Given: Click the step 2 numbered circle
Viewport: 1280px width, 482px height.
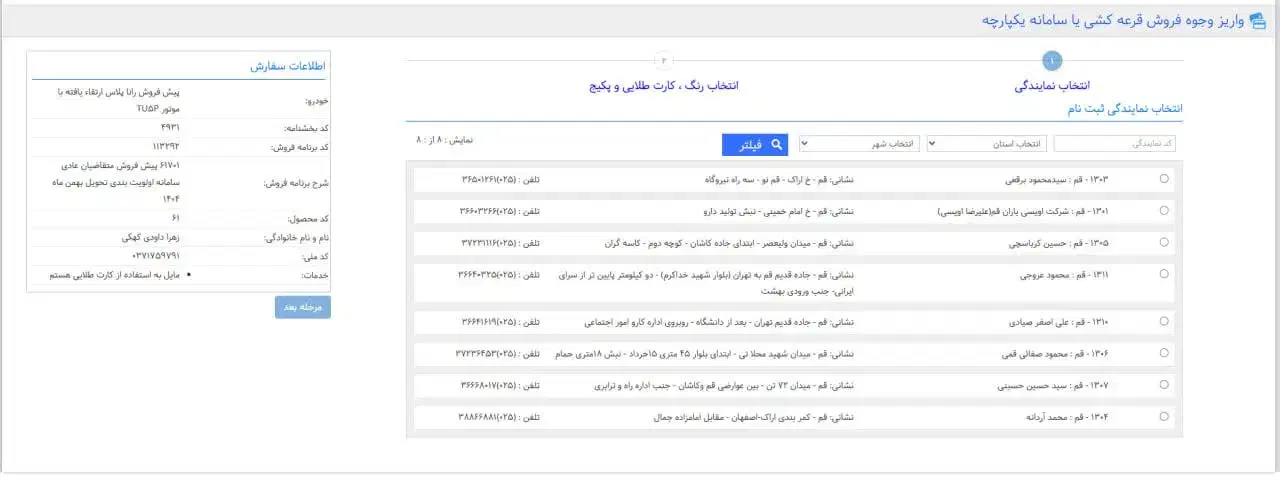Looking at the screenshot, I should click(664, 60).
